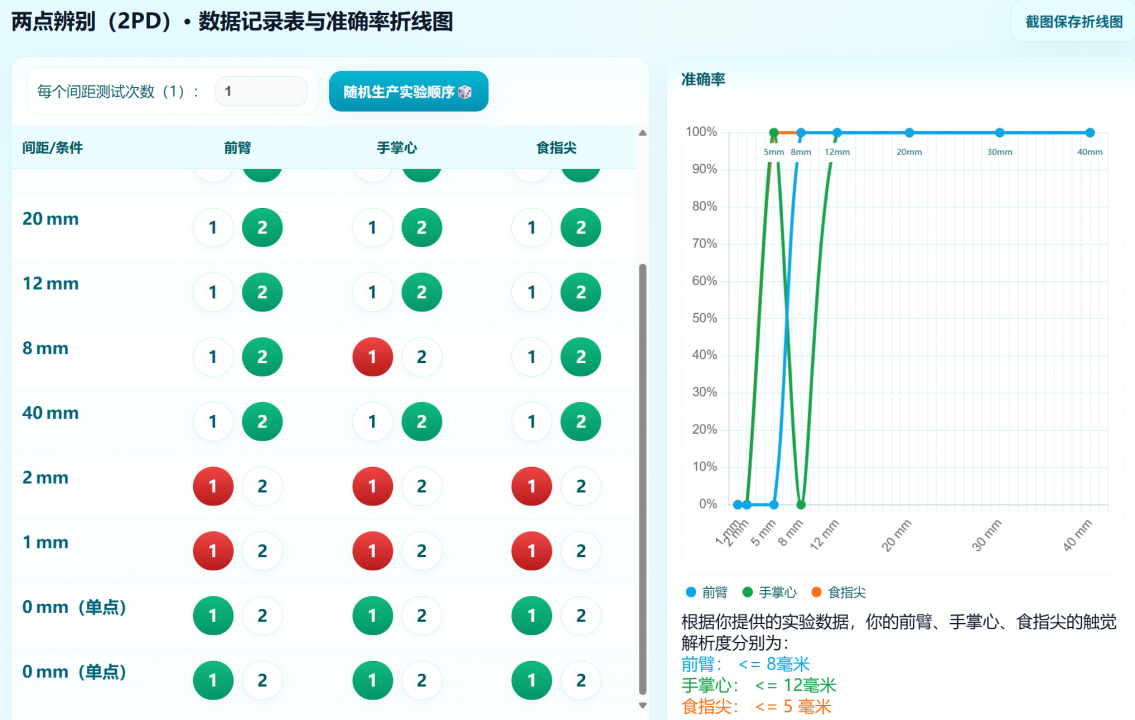Toggle the 前臂 legend series
The image size is (1135, 720).
pyautogui.click(x=706, y=592)
